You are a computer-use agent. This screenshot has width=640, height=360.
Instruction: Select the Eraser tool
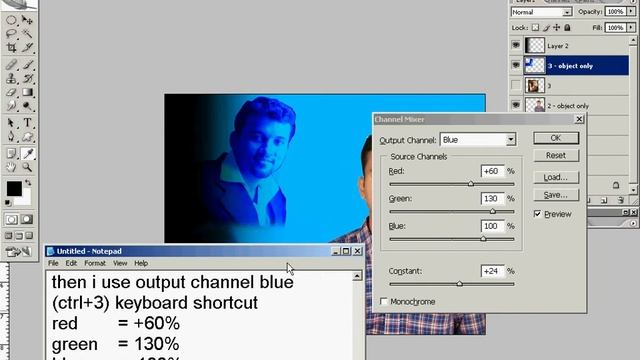tap(11, 92)
